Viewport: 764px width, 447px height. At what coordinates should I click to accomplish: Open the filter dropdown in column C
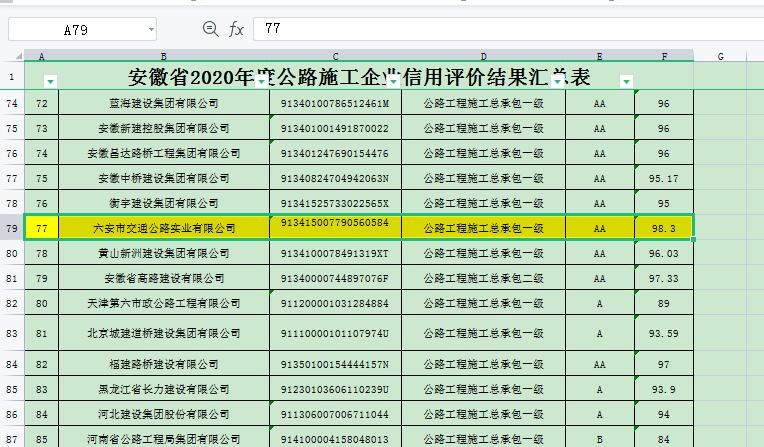pos(392,81)
